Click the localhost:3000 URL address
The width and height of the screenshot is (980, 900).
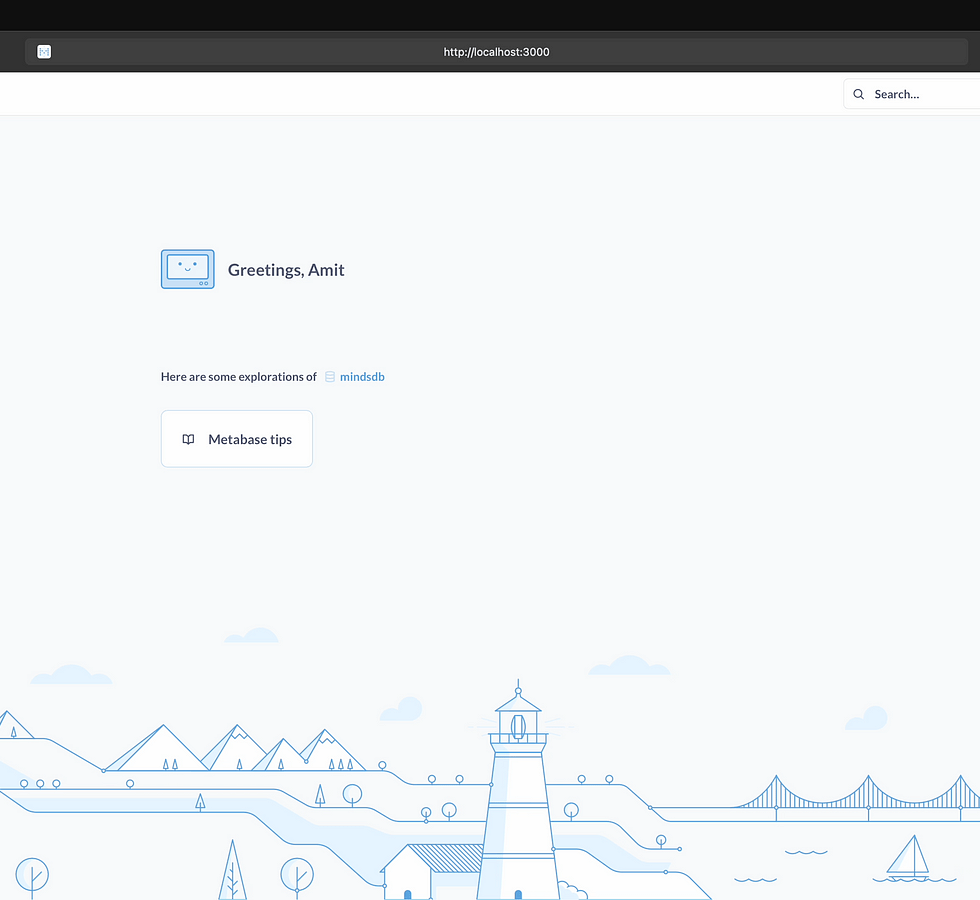pyautogui.click(x=496, y=52)
